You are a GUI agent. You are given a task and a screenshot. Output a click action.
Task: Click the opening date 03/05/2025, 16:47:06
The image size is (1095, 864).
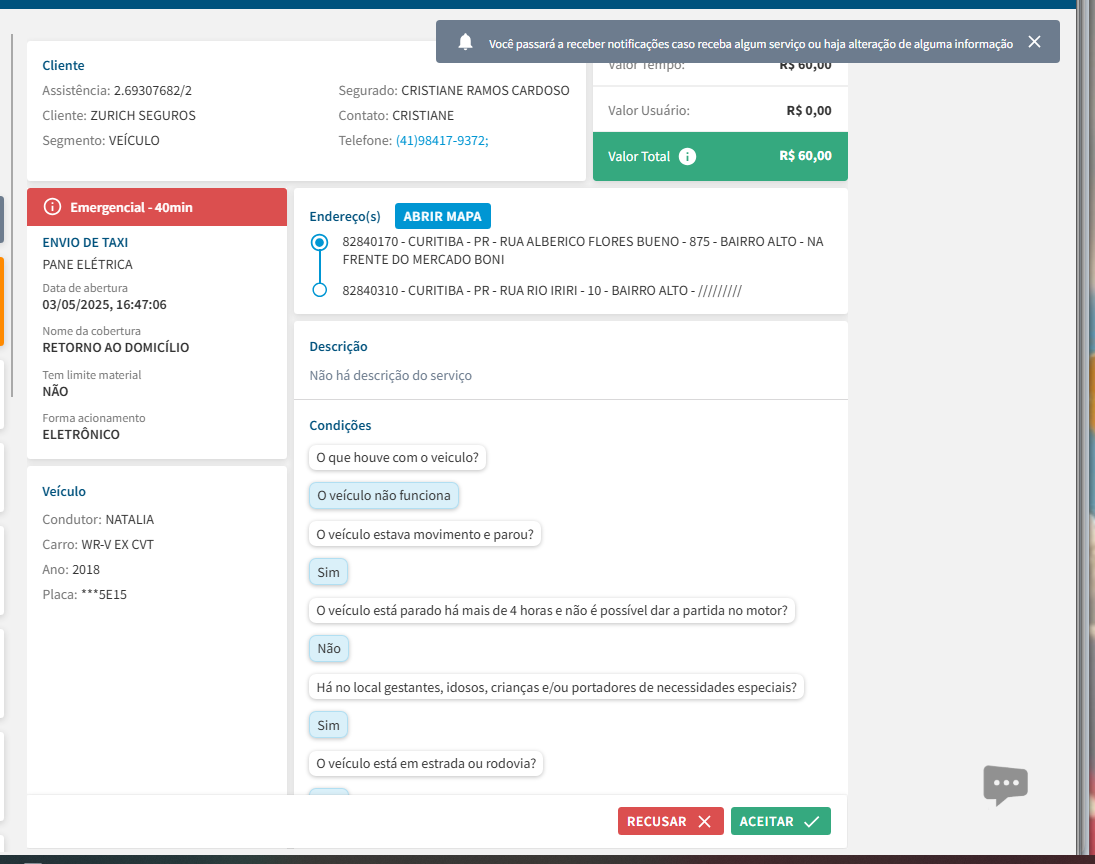[105, 305]
